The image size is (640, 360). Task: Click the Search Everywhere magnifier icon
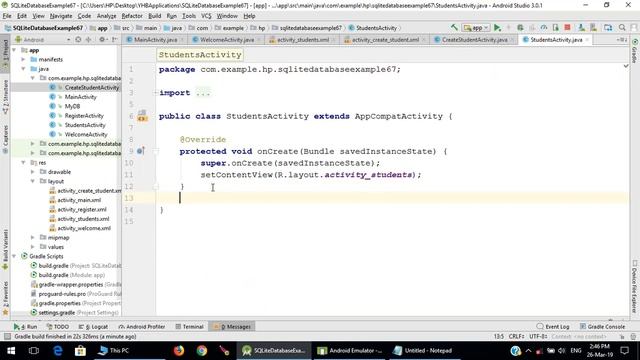click(x=622, y=27)
